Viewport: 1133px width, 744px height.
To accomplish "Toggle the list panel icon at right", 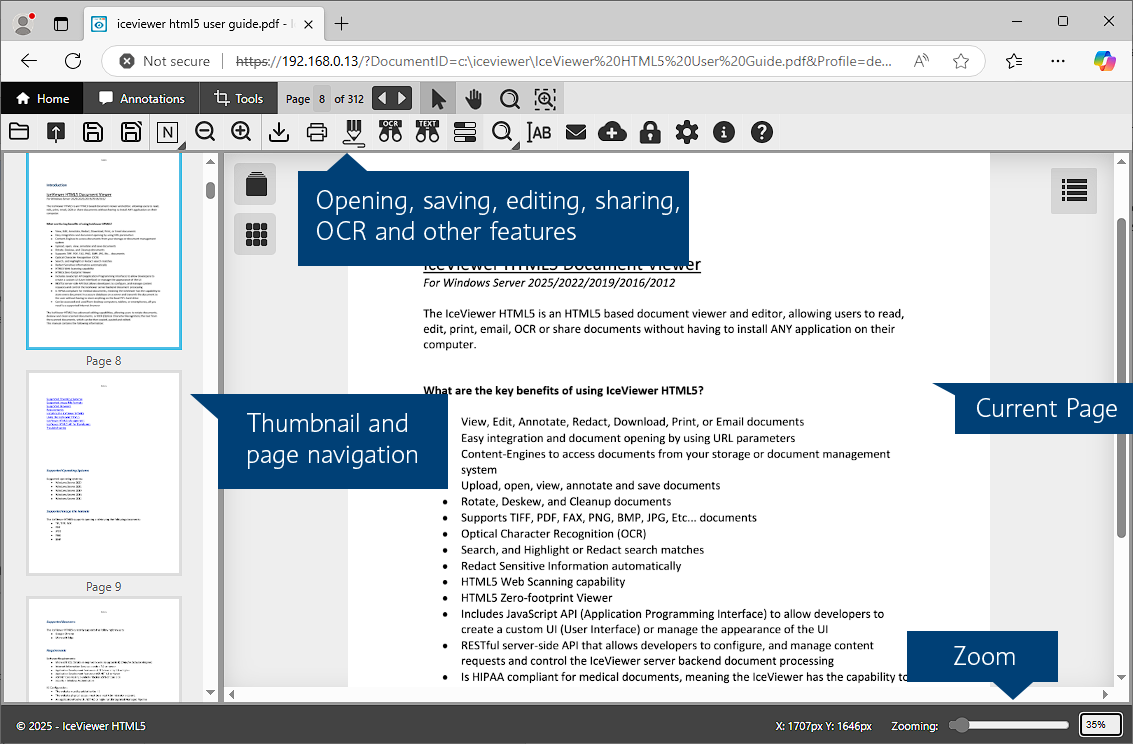I will [x=1074, y=191].
